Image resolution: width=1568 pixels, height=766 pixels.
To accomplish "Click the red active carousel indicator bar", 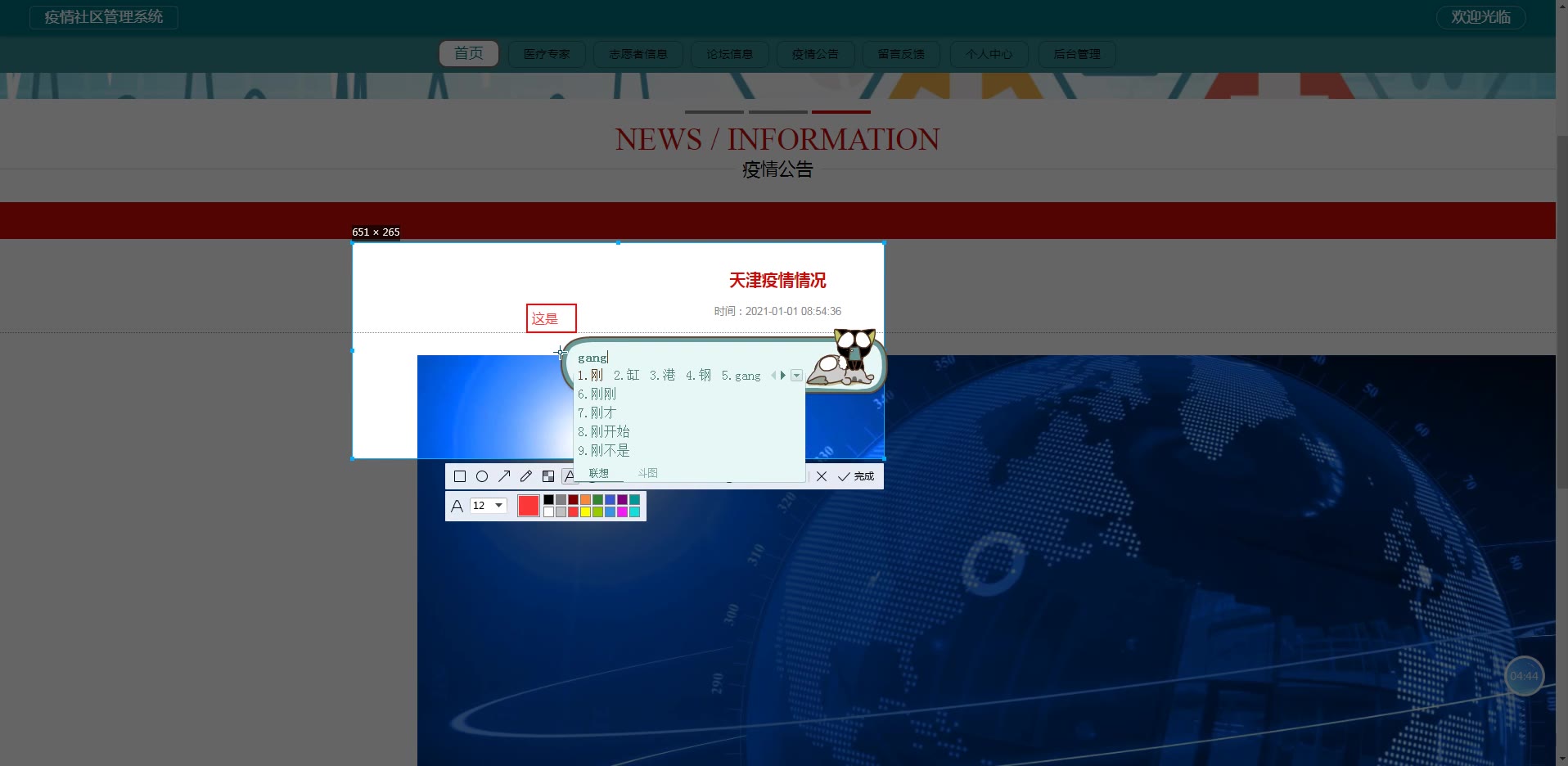I will 841,111.
